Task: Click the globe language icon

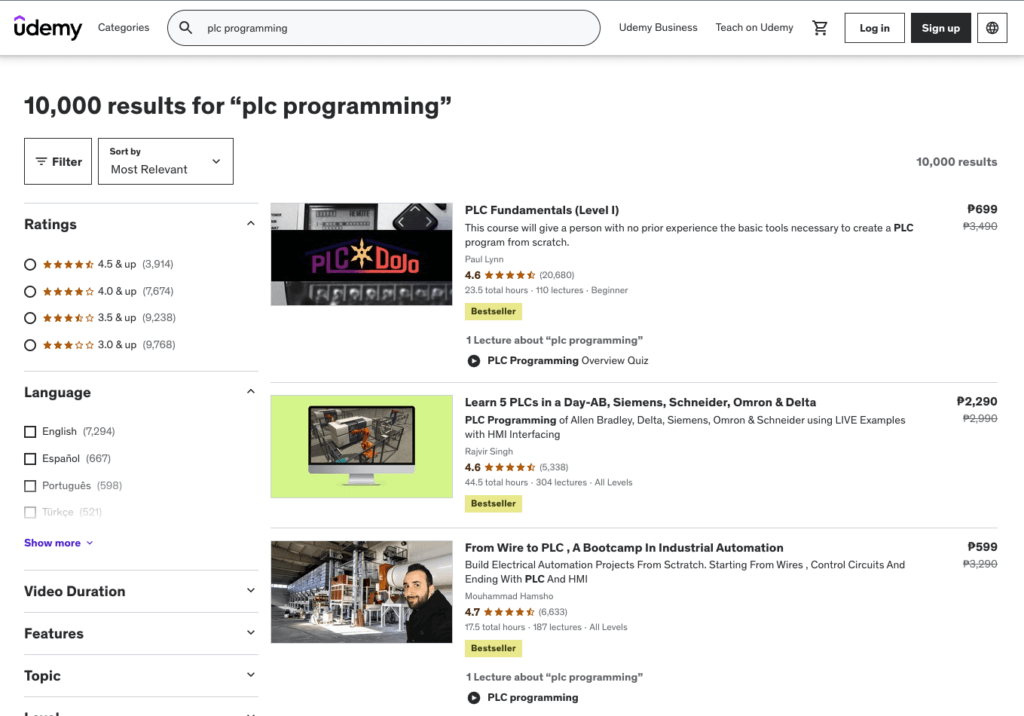Action: pyautogui.click(x=992, y=27)
